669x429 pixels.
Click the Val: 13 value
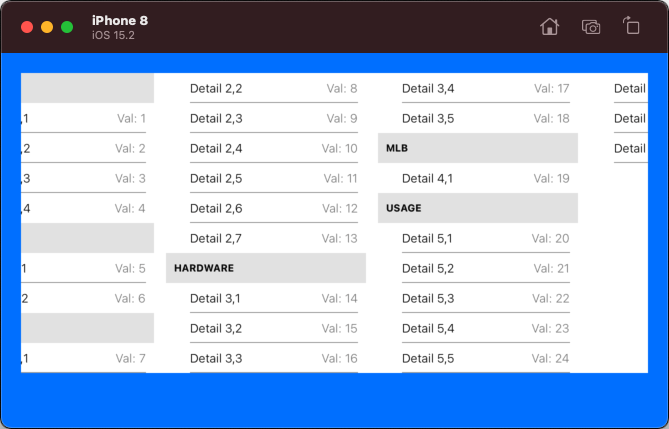point(340,238)
